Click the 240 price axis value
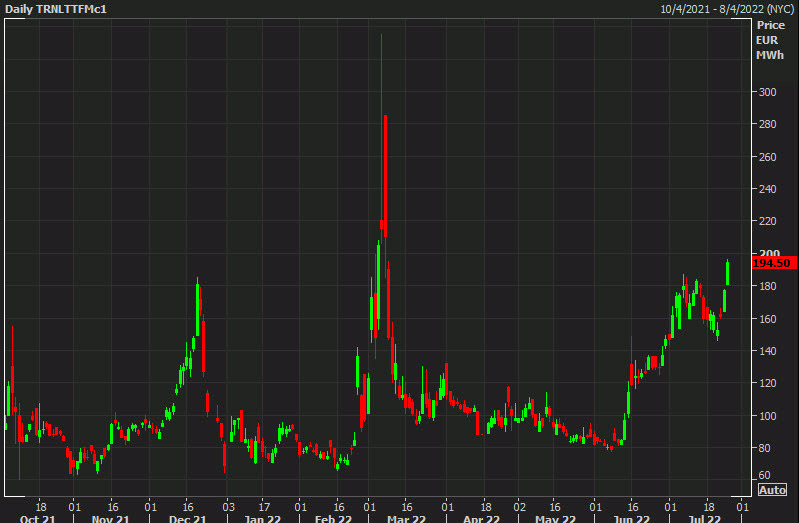The image size is (799, 523). pyautogui.click(x=767, y=189)
